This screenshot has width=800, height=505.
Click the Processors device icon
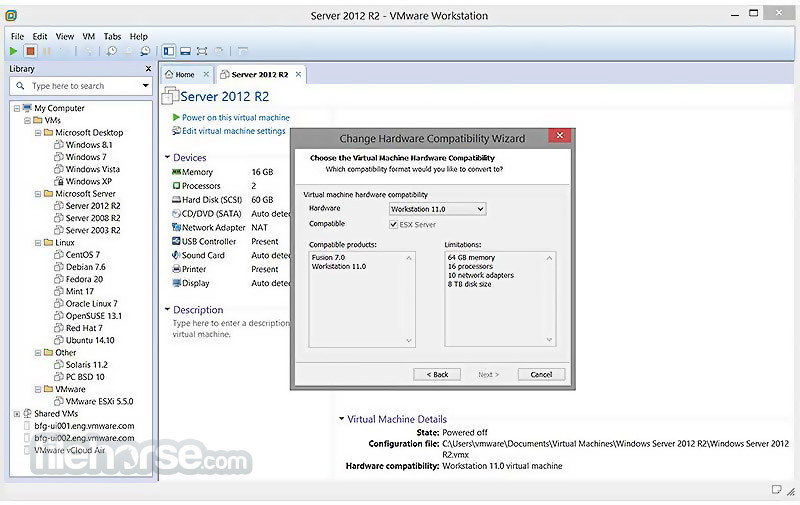tap(177, 186)
